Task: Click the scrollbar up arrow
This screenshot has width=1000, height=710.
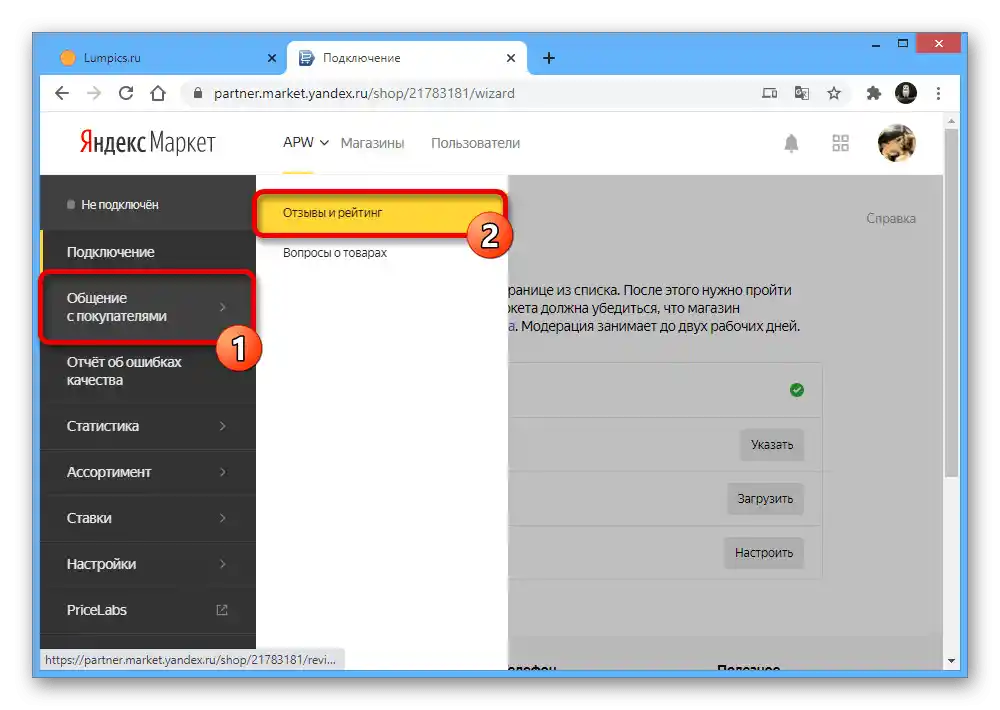Action: click(x=951, y=121)
